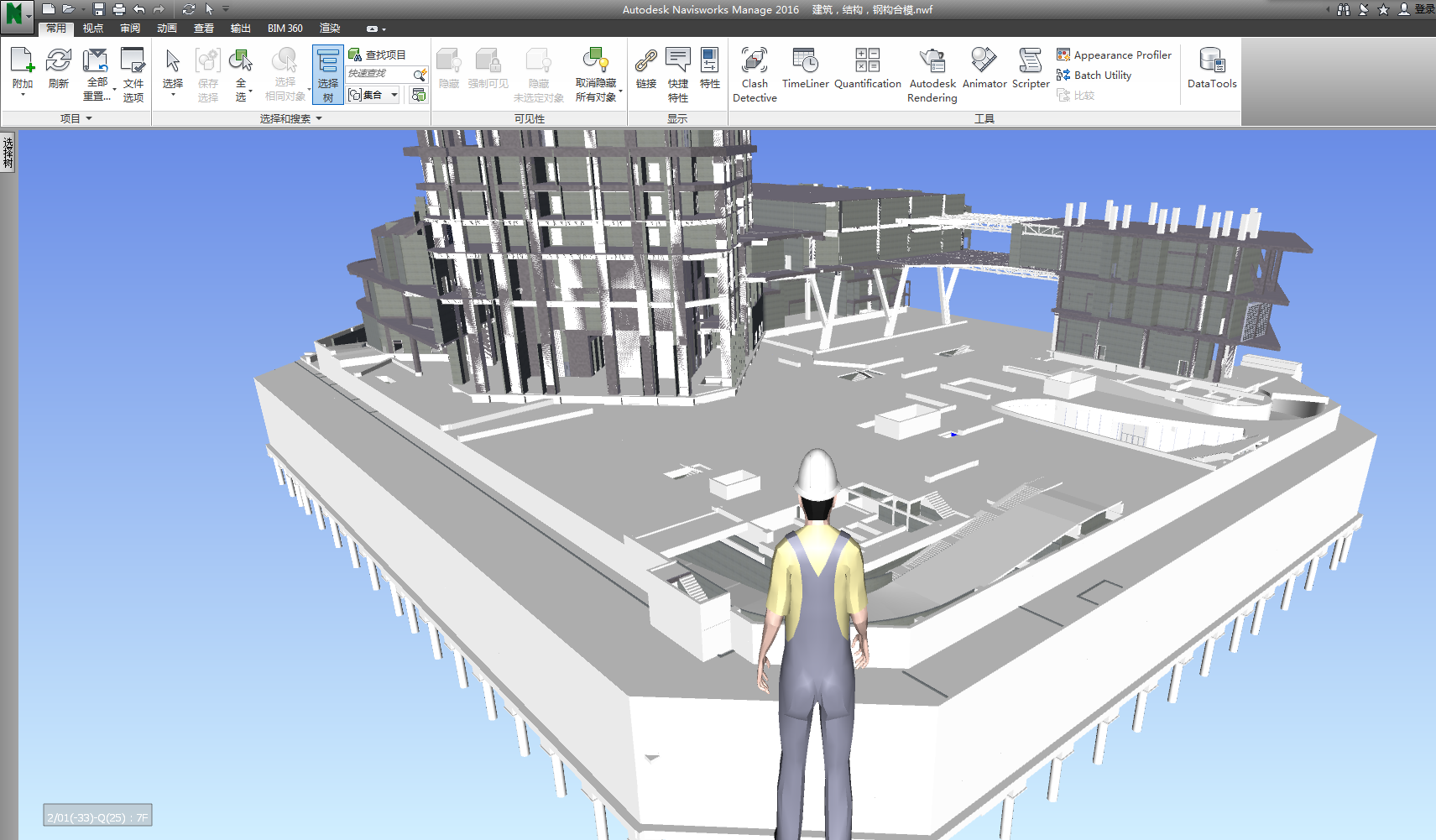Viewport: 1436px width, 840px height.
Task: Switch to the 查看 (View) tab
Action: click(x=204, y=29)
